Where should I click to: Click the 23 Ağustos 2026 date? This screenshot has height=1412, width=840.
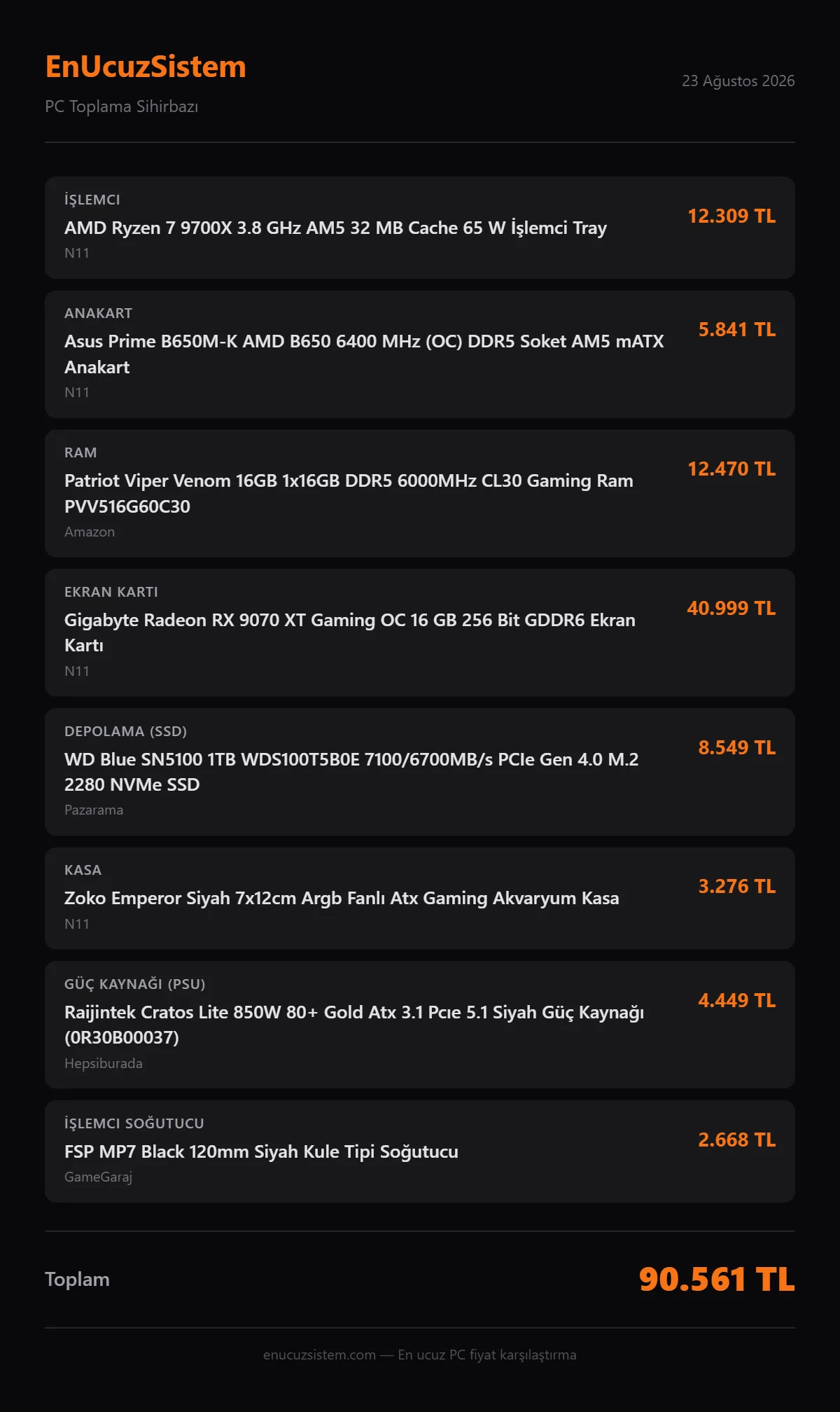(x=738, y=81)
